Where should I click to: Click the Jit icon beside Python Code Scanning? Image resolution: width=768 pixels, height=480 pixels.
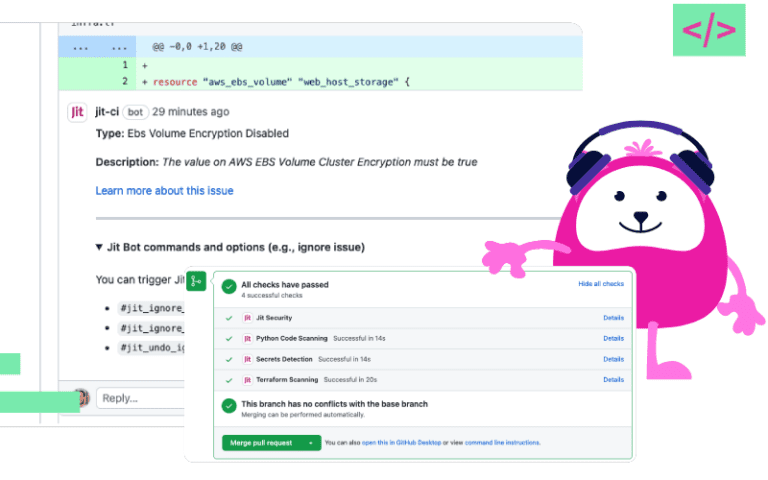(247, 338)
